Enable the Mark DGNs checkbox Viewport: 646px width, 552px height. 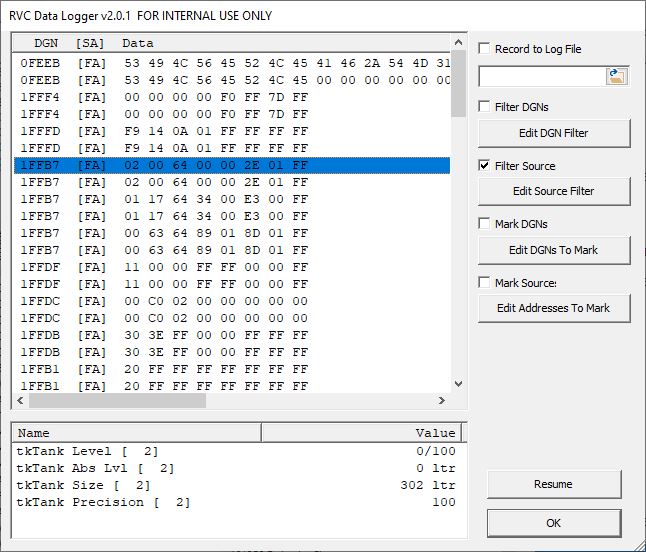[x=484, y=224]
